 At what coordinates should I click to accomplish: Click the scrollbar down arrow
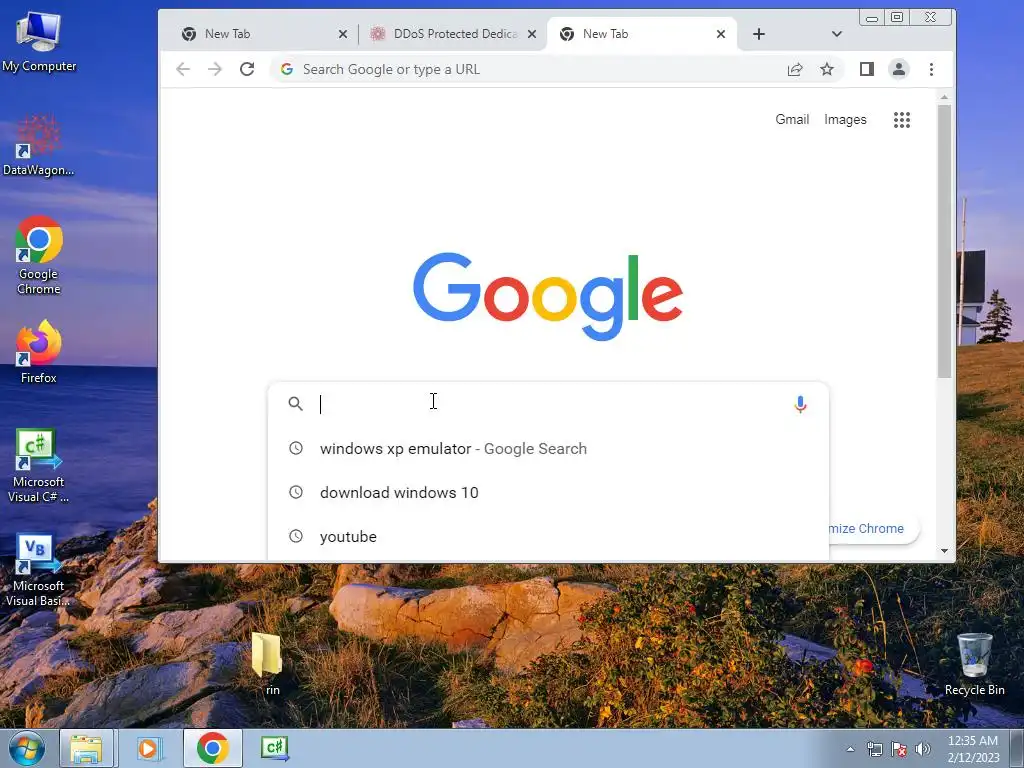pyautogui.click(x=944, y=551)
